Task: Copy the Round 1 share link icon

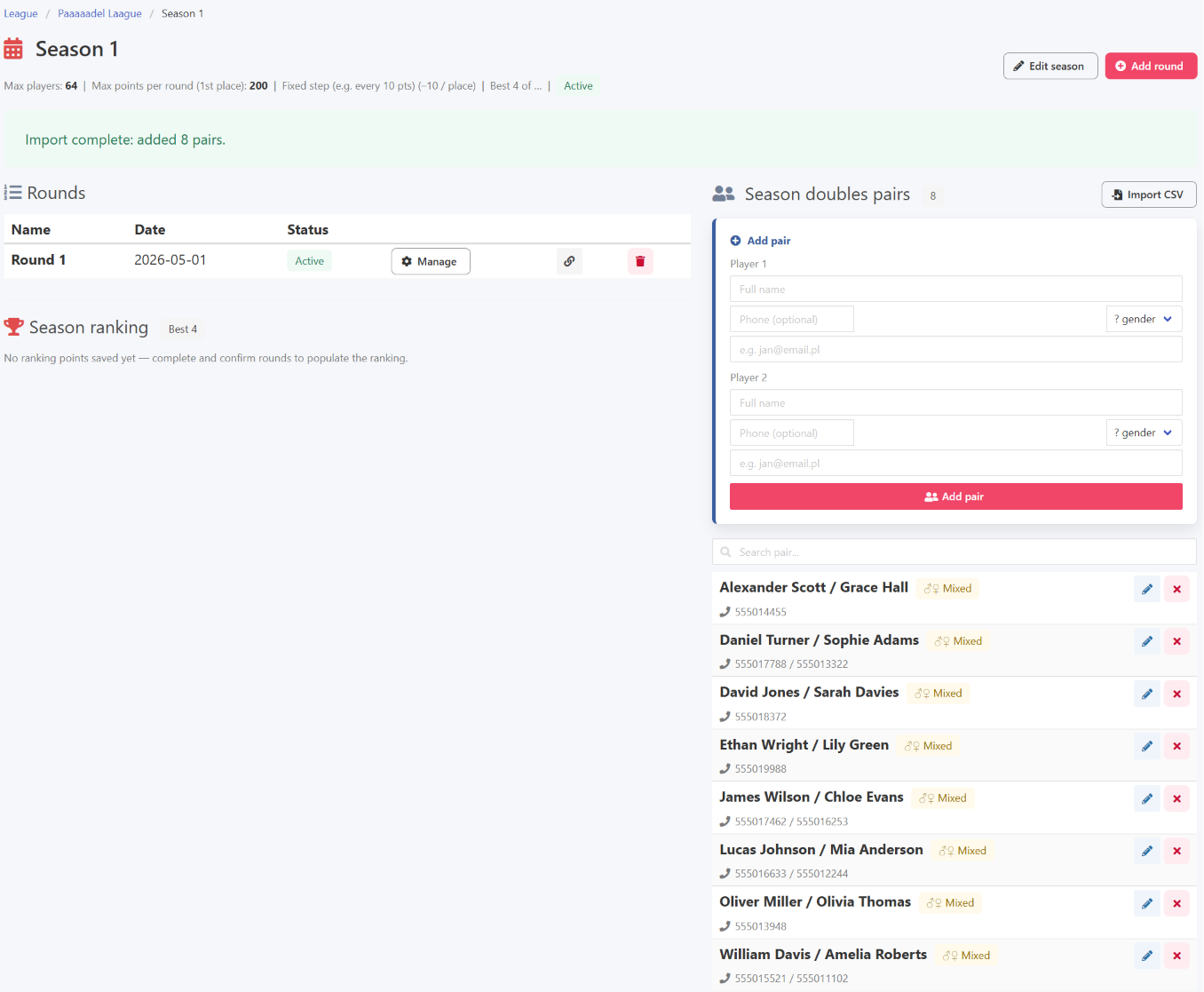Action: pyautogui.click(x=569, y=261)
